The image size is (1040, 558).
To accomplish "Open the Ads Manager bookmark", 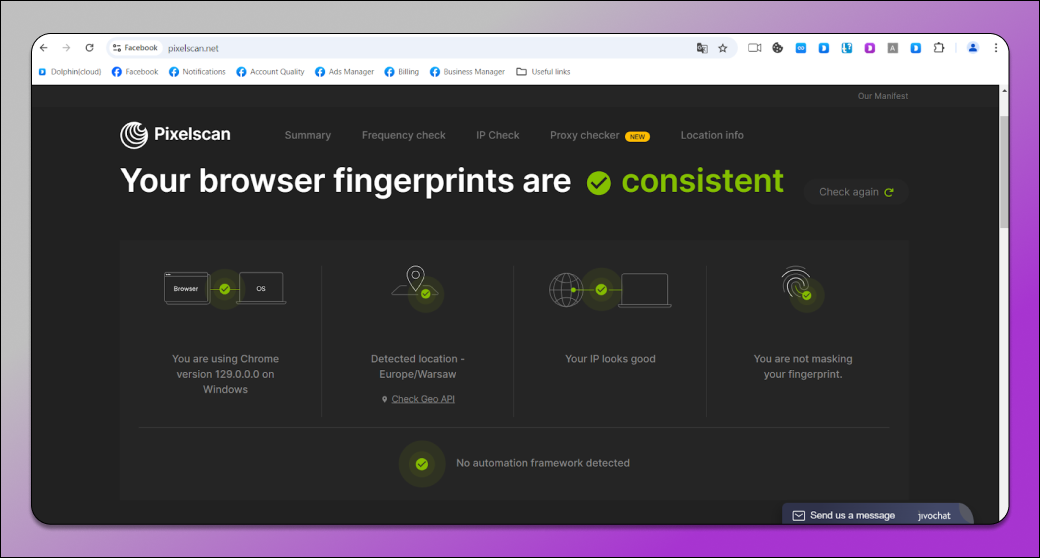I will (344, 72).
